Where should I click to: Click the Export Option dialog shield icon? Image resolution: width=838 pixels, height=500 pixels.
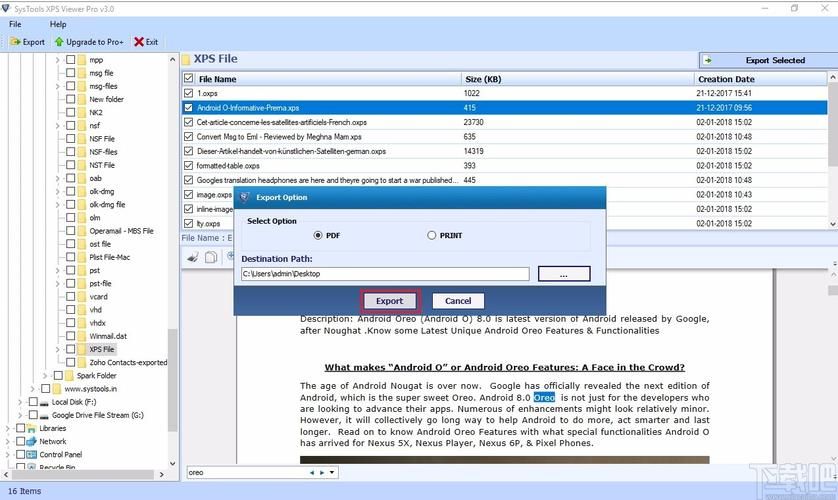coord(245,197)
